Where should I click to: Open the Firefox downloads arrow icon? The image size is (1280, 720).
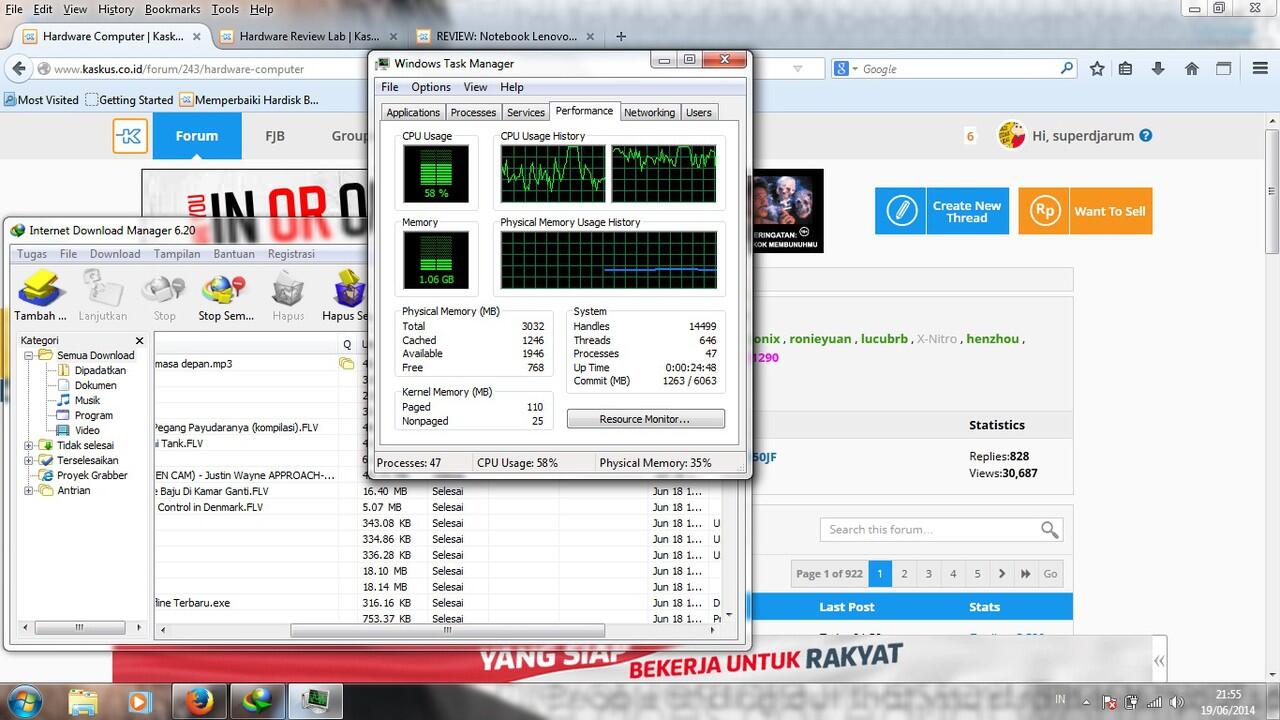coord(1158,69)
